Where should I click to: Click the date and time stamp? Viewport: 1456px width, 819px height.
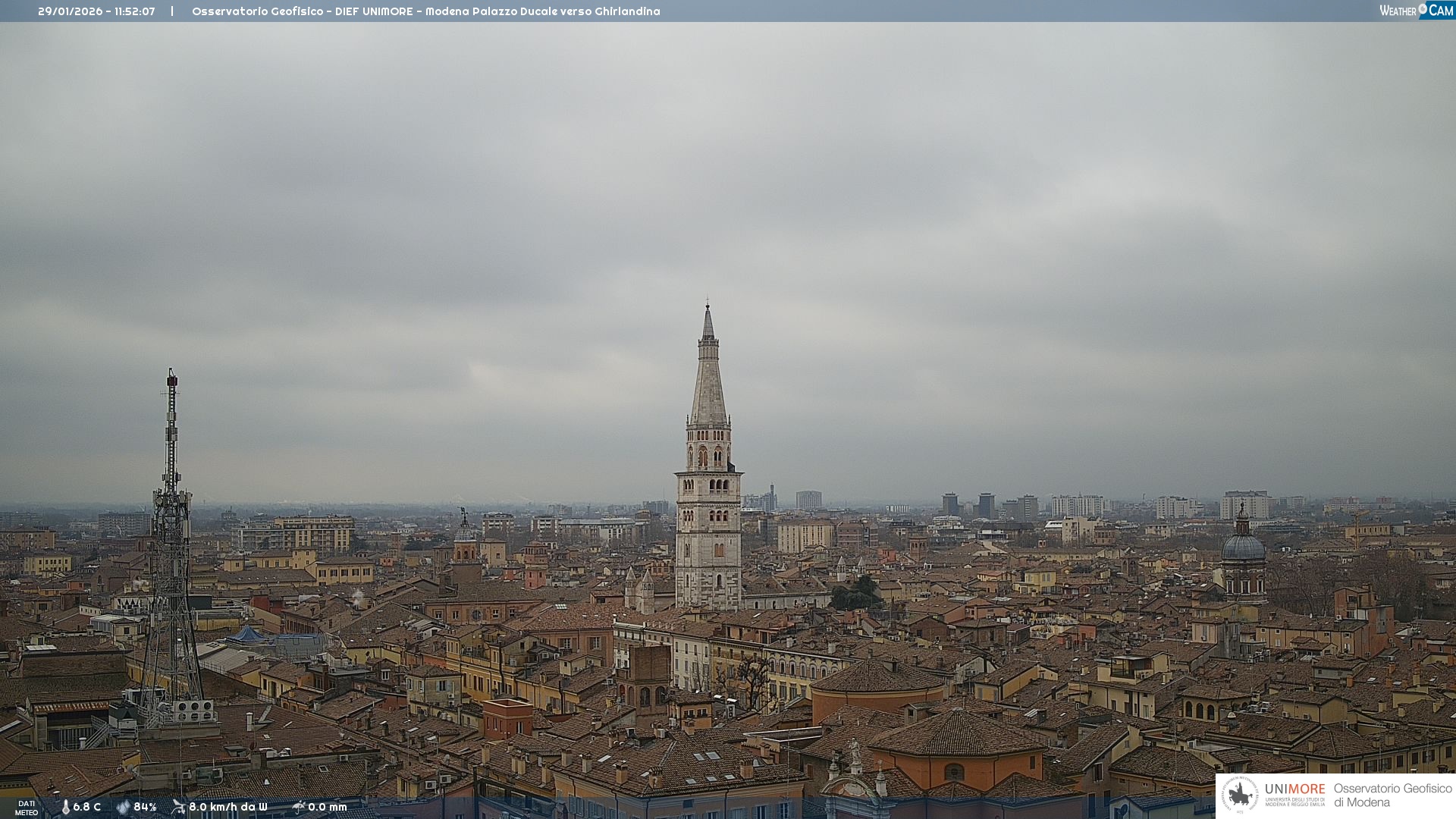click(96, 11)
